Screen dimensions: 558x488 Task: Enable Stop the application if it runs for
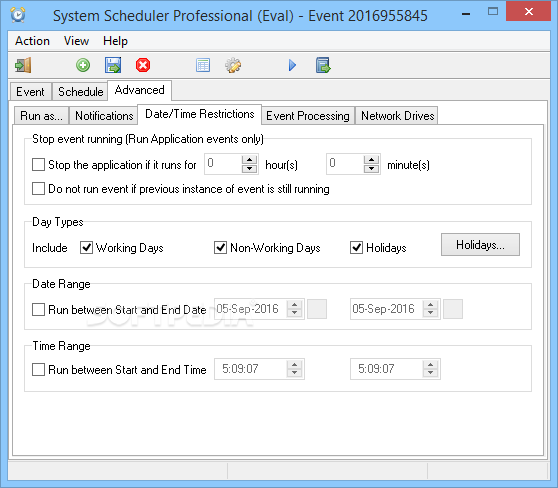[x=38, y=165]
